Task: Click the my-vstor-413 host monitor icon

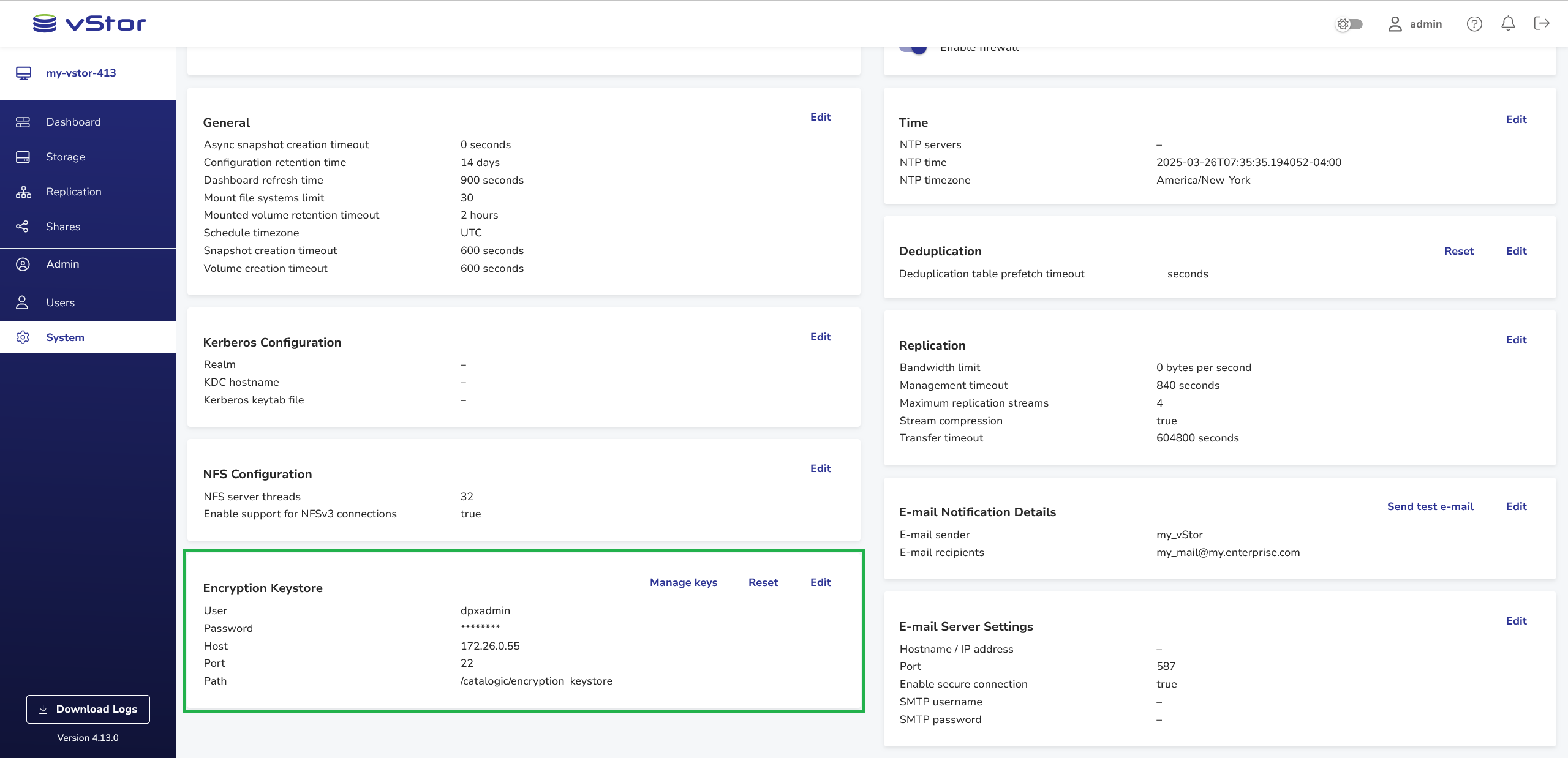Action: coord(24,73)
